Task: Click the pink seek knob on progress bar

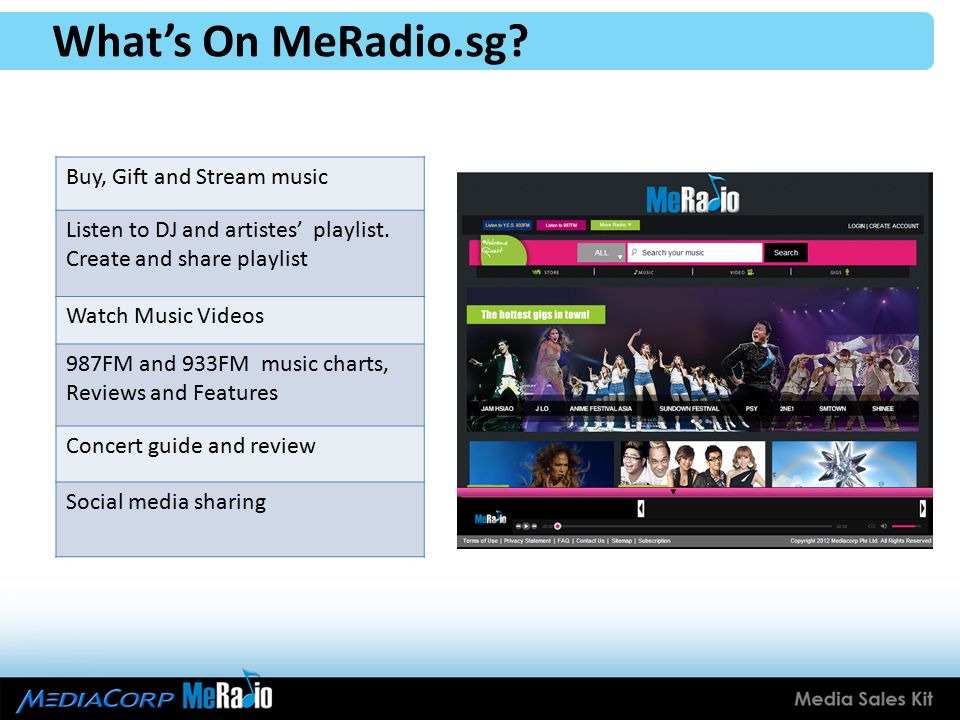Action: (x=557, y=526)
